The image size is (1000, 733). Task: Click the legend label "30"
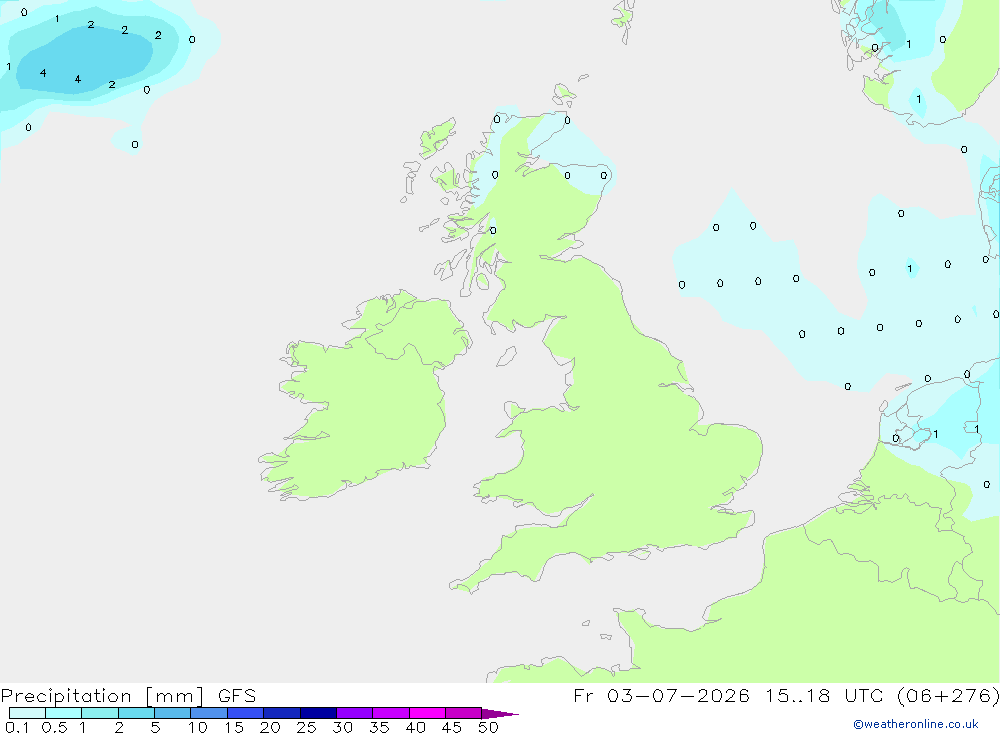343,727
